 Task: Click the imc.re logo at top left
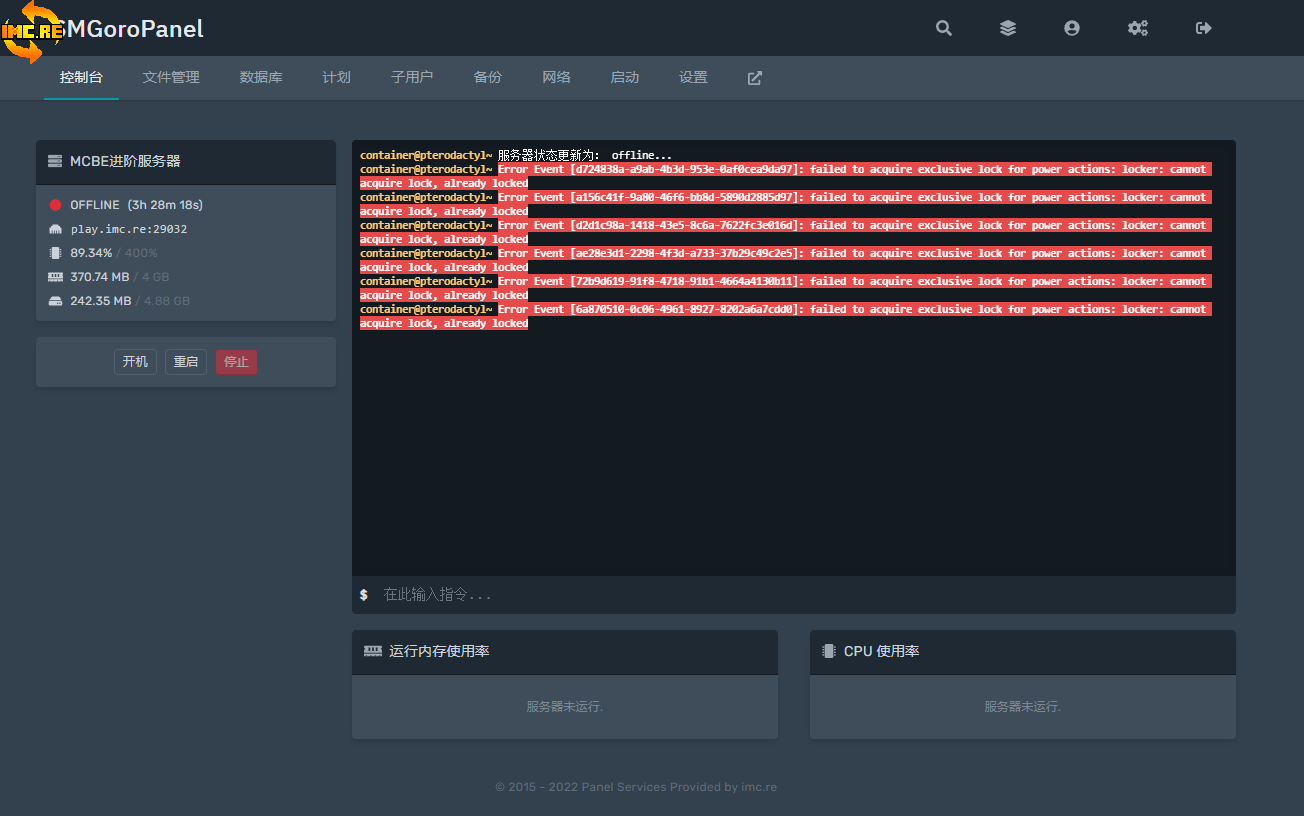tap(32, 30)
